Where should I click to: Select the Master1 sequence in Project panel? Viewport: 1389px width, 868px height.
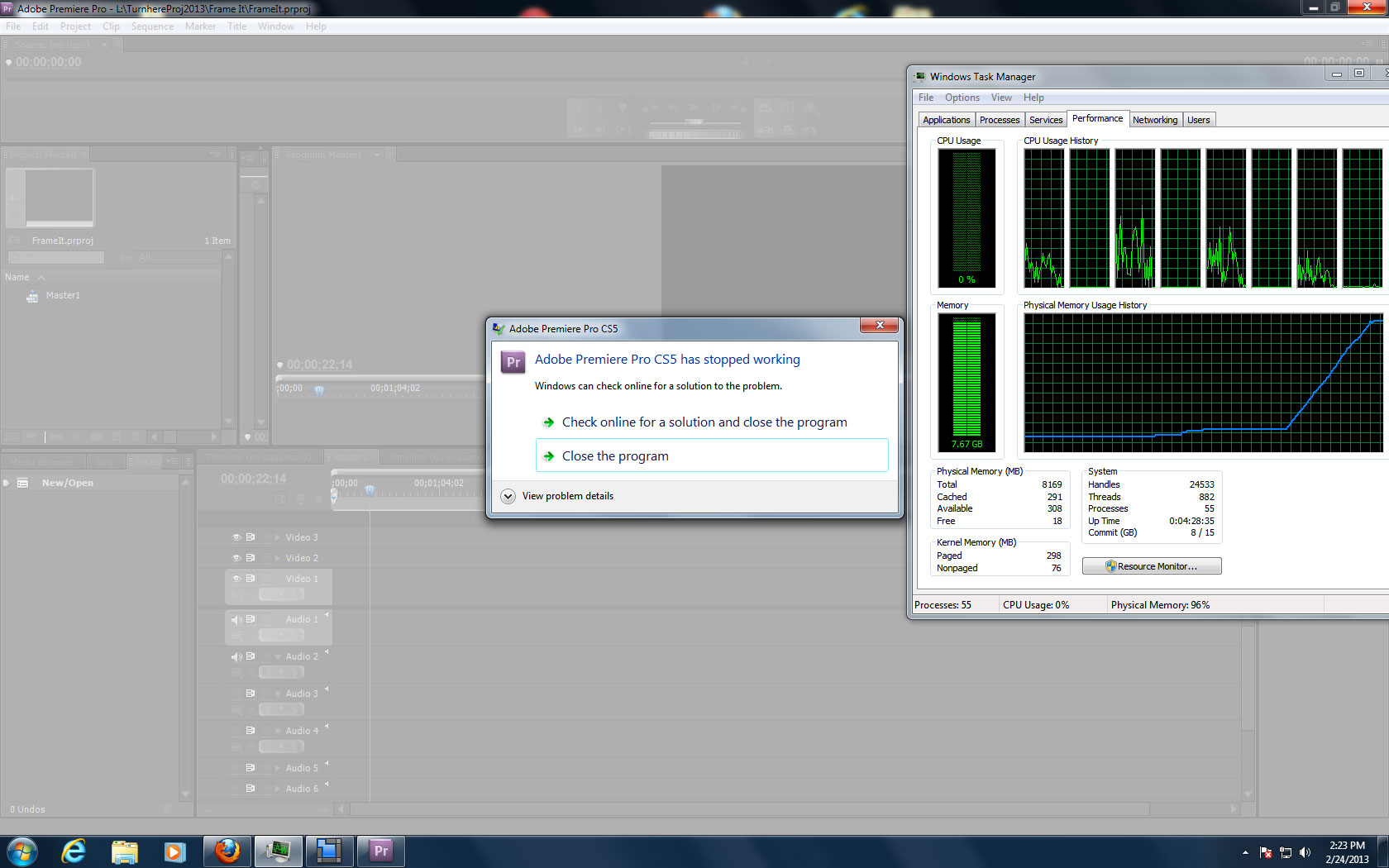pyautogui.click(x=63, y=295)
